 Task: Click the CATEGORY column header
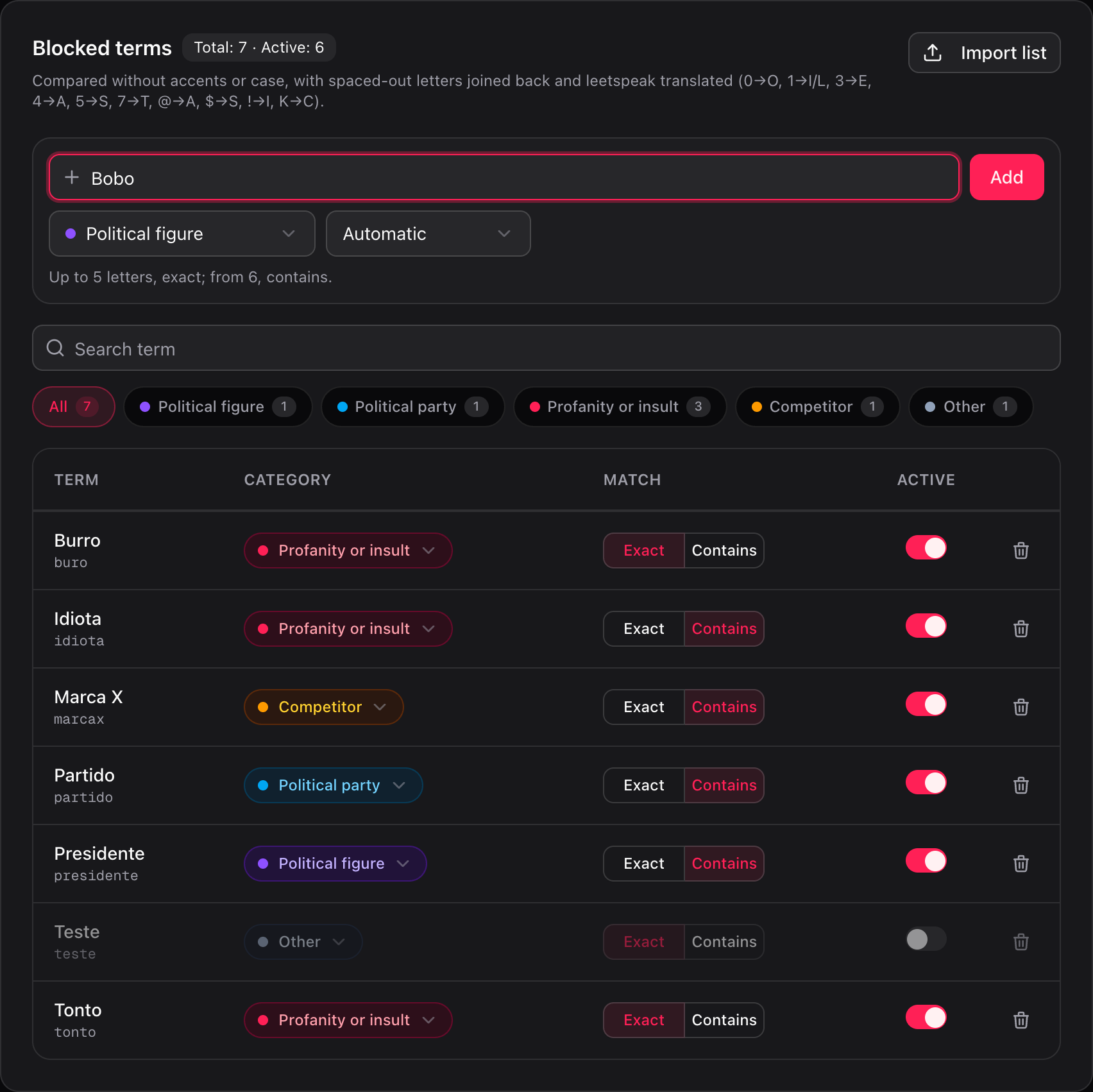(x=287, y=480)
